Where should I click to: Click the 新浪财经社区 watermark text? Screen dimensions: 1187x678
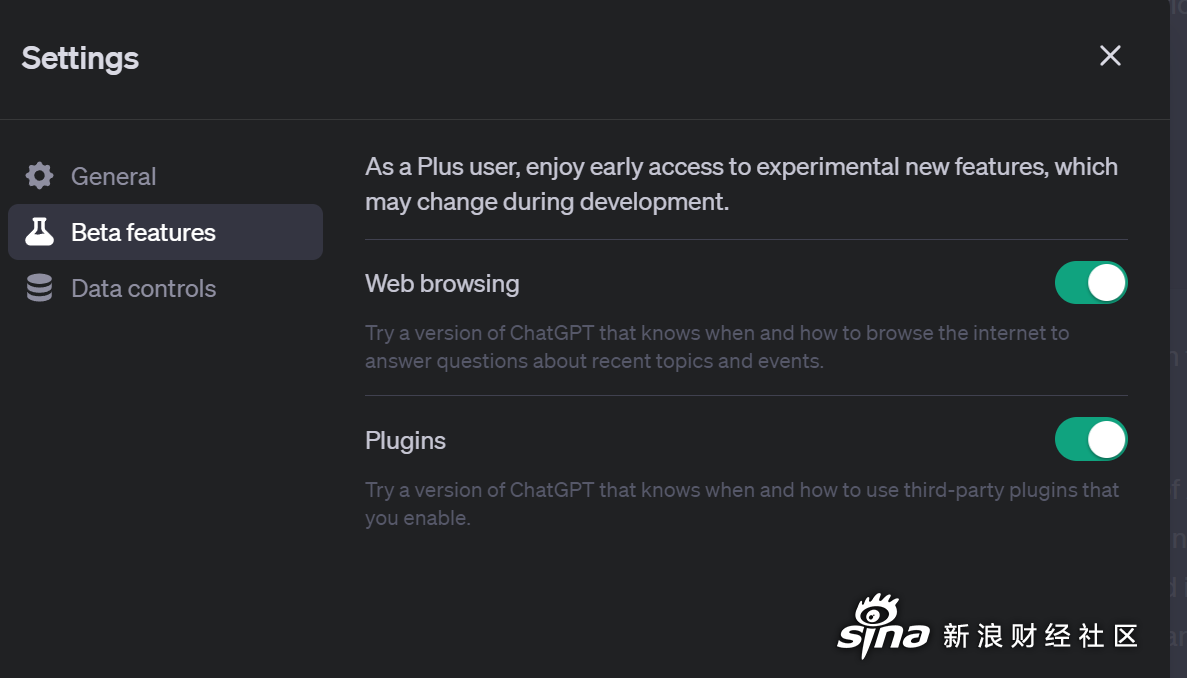coord(1039,636)
